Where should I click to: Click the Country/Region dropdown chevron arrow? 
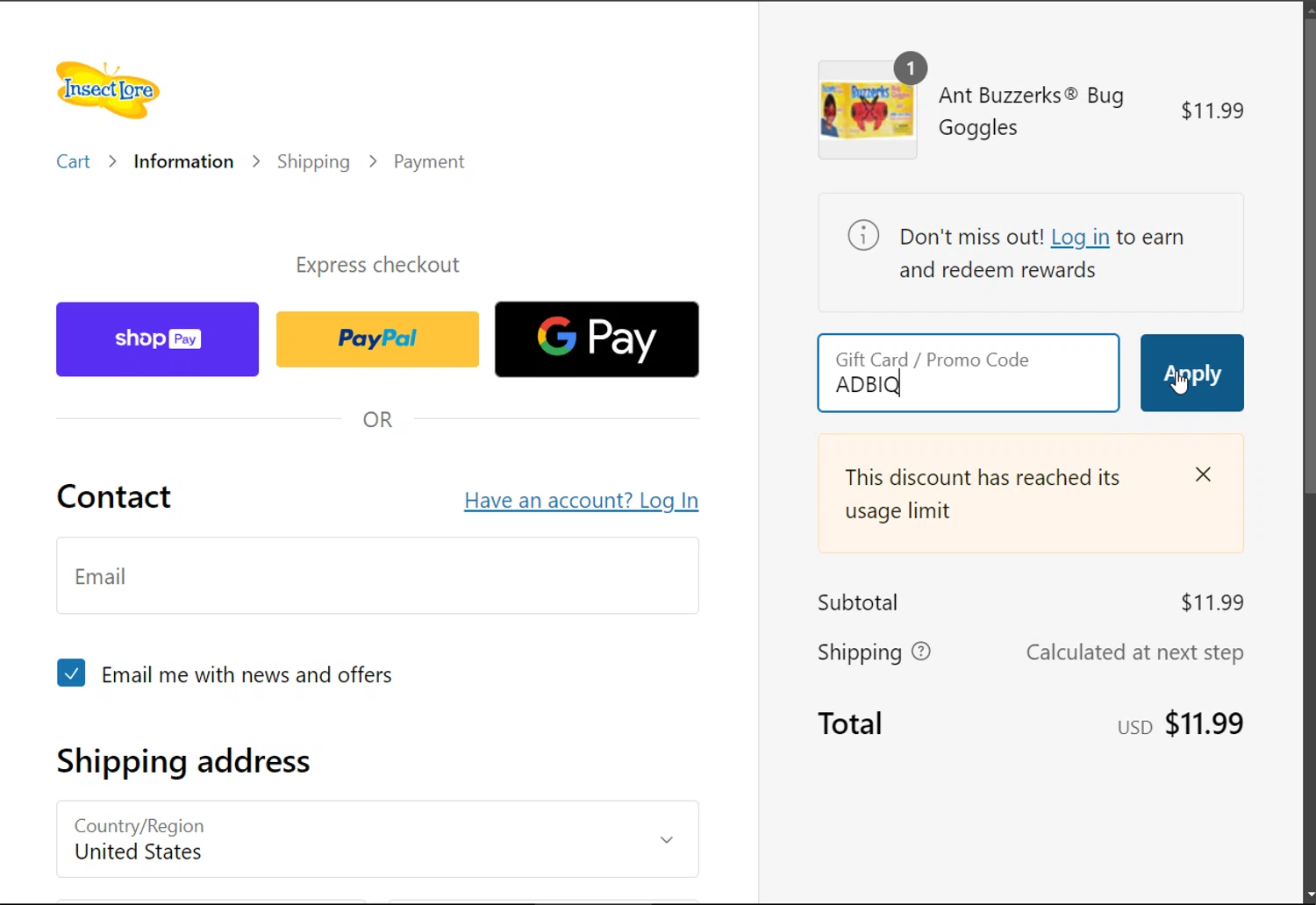click(x=667, y=839)
